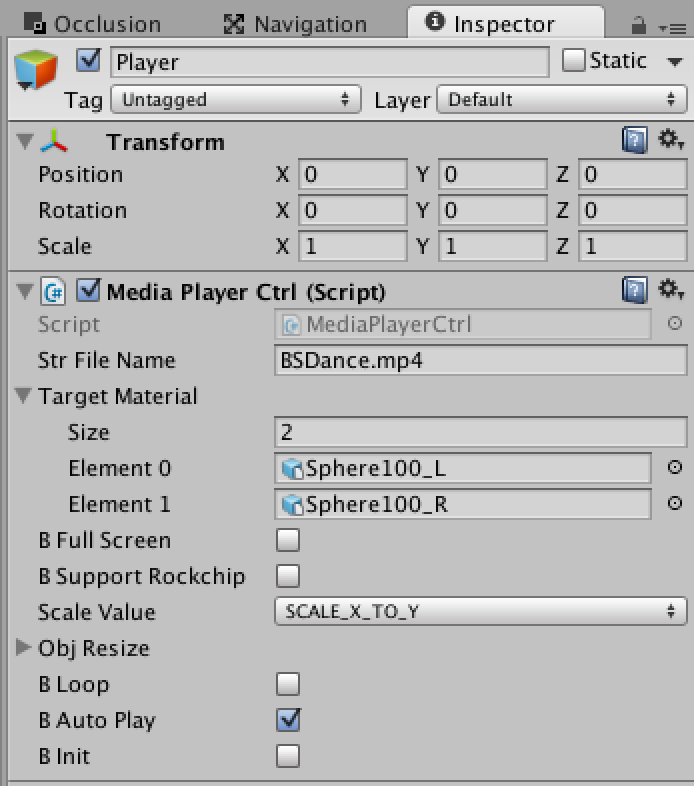Uncheck B Auto Play checkbox

[x=288, y=720]
